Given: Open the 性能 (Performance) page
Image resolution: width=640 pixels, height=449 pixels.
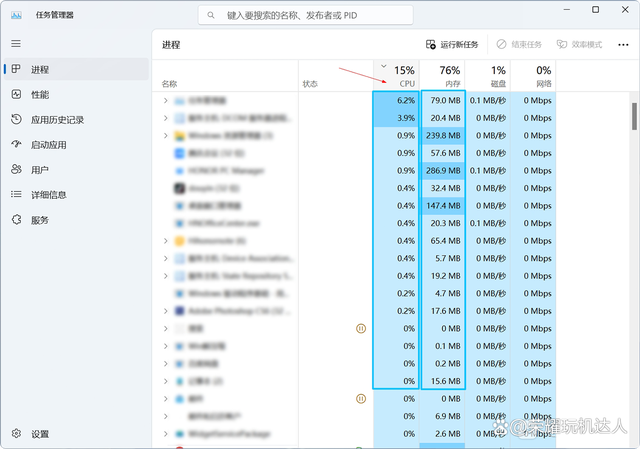Looking at the screenshot, I should coord(40,95).
